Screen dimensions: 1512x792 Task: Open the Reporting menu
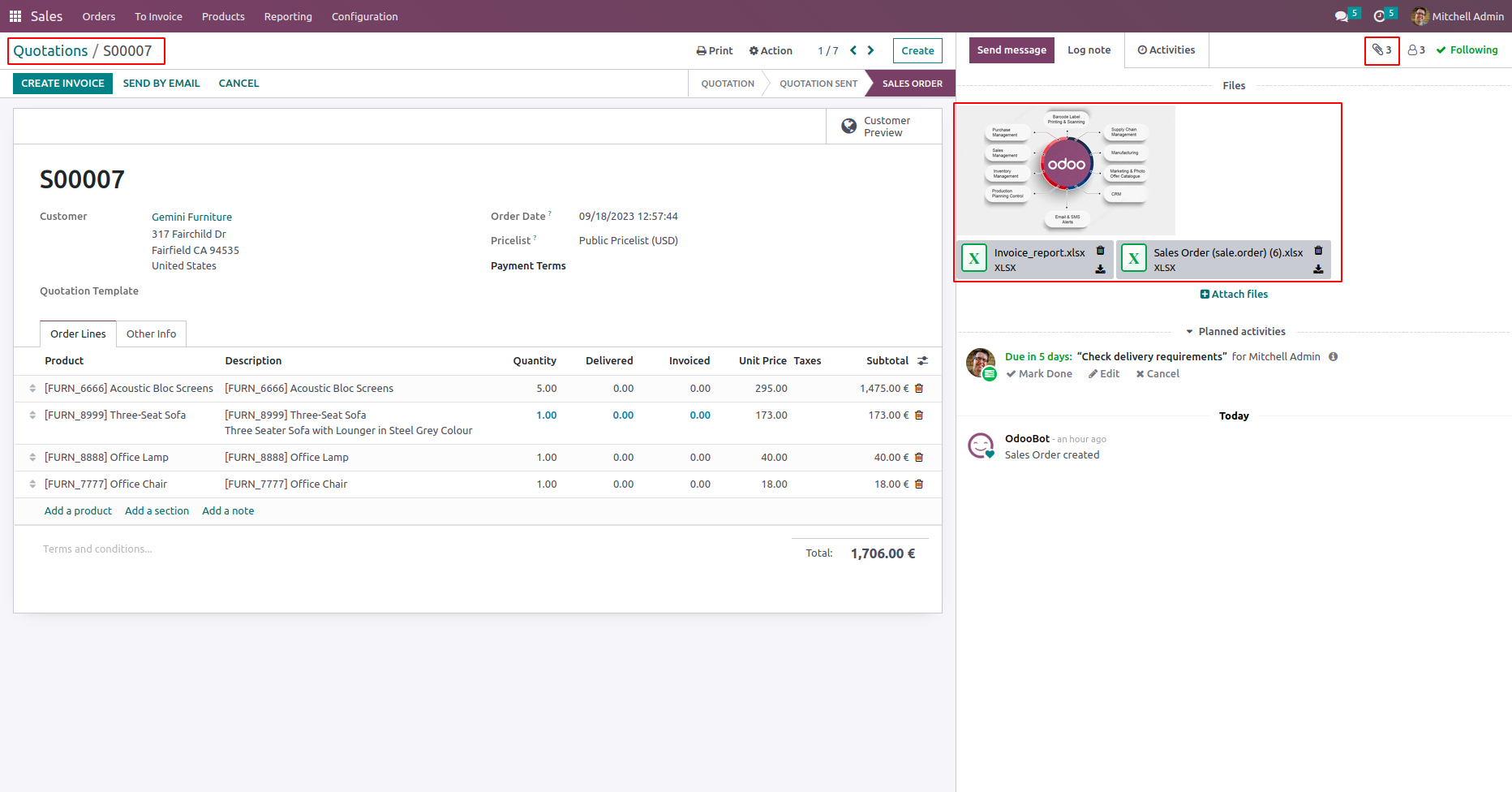point(288,16)
